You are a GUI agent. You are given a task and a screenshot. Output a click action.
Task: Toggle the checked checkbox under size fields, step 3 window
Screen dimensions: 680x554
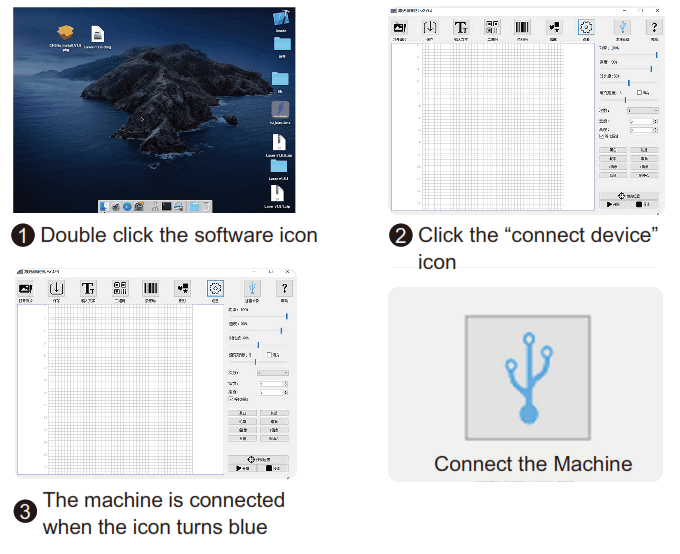point(231,399)
